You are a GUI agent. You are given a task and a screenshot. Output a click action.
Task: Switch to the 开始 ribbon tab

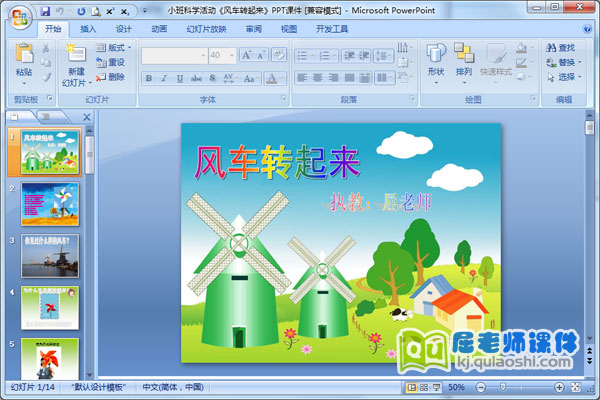coord(53,29)
